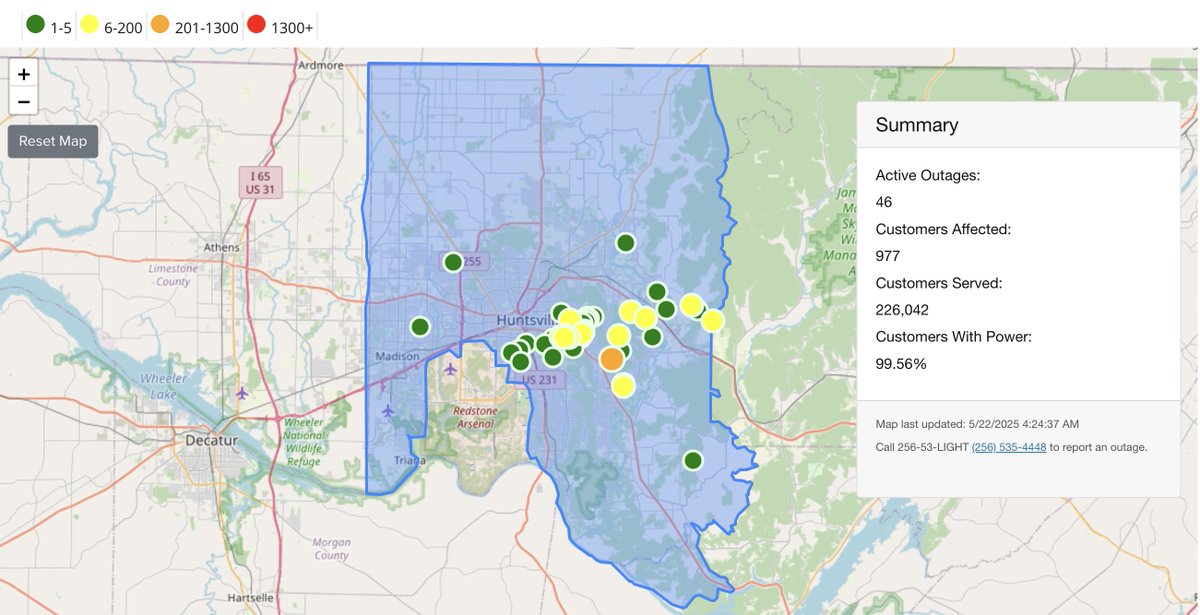1200x615 pixels.
Task: Click the Athens city label
Action: pyautogui.click(x=222, y=248)
